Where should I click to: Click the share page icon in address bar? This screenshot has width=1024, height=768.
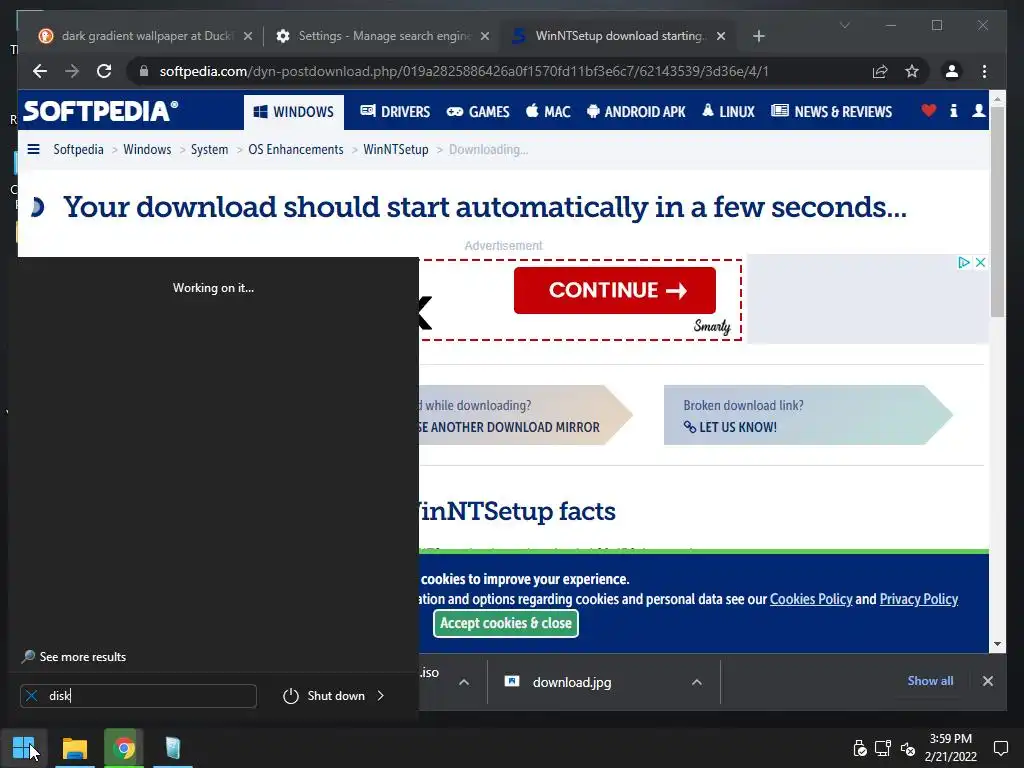tap(880, 71)
